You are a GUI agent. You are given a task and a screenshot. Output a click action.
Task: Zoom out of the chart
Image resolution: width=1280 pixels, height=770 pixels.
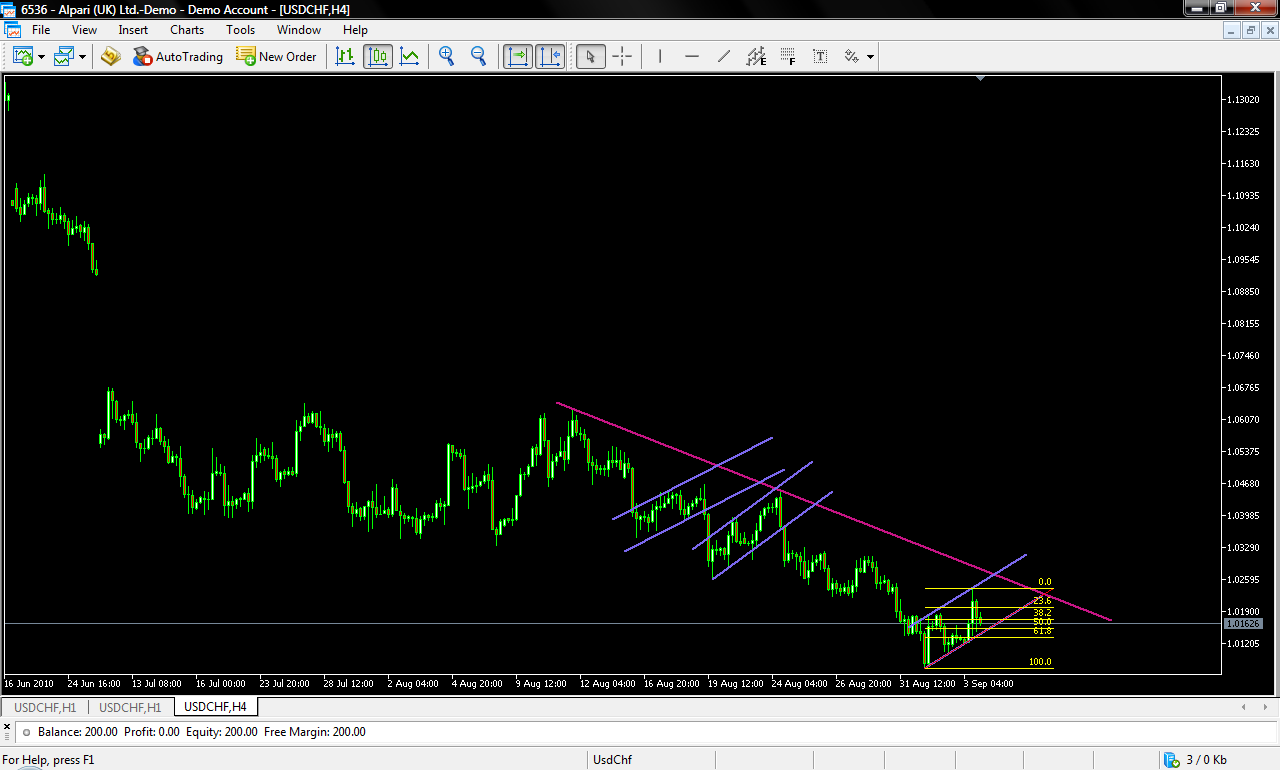[x=478, y=56]
